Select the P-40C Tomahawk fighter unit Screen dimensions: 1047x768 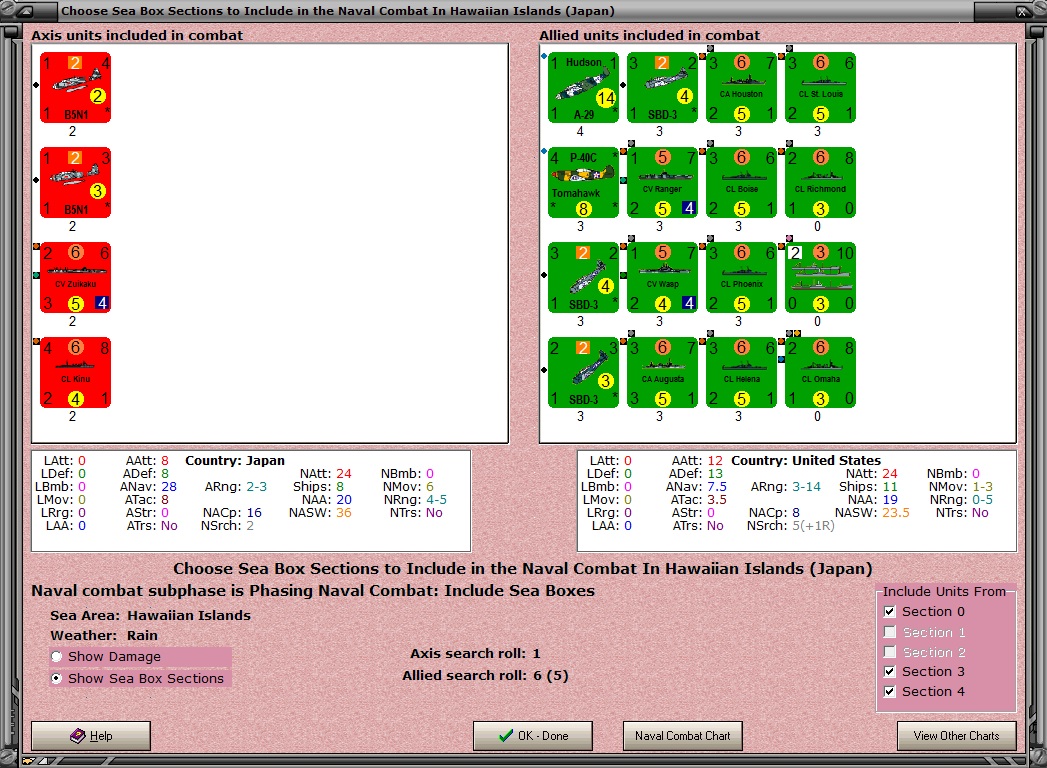click(x=583, y=182)
